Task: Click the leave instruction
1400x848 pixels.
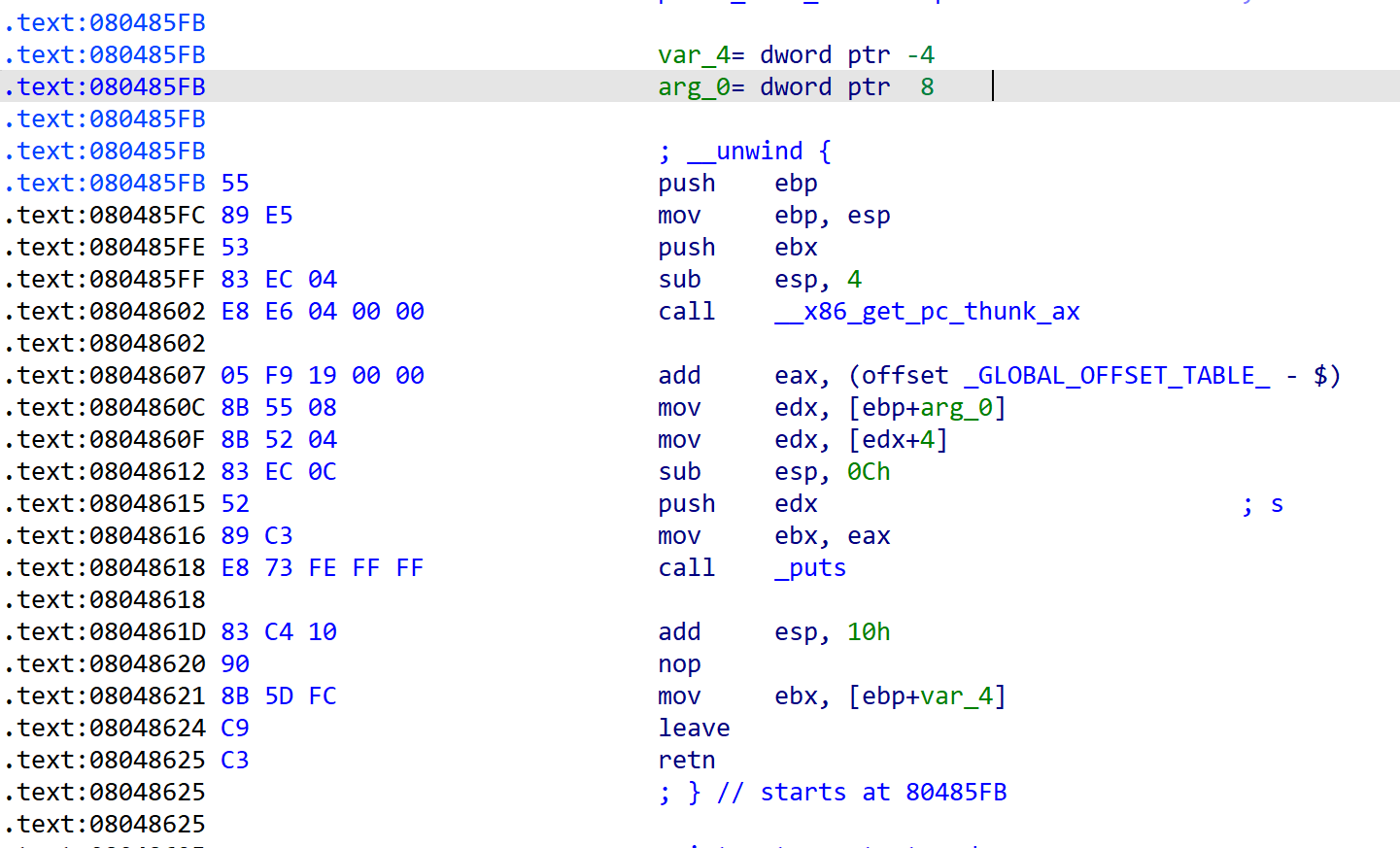Action: (694, 728)
